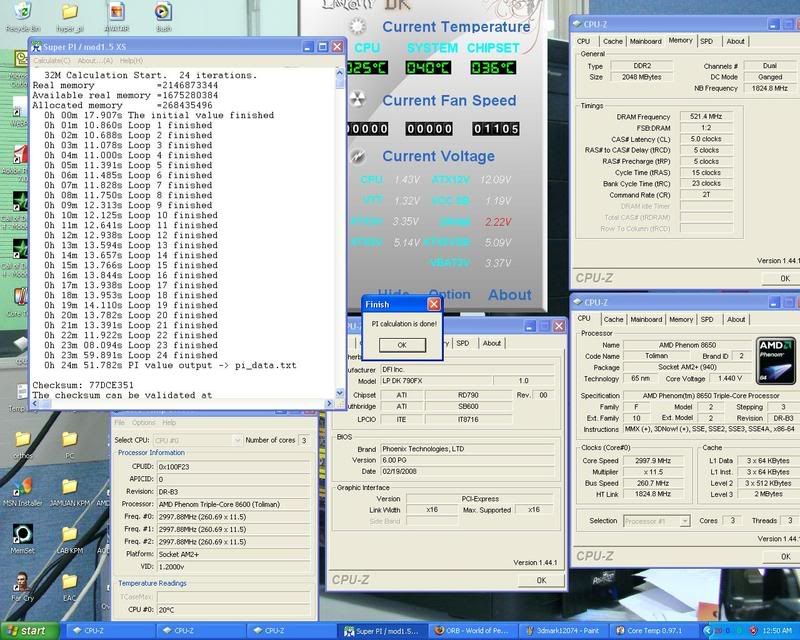The width and height of the screenshot is (800, 640).
Task: Open the AVATAR desktop icon
Action: coord(117,14)
